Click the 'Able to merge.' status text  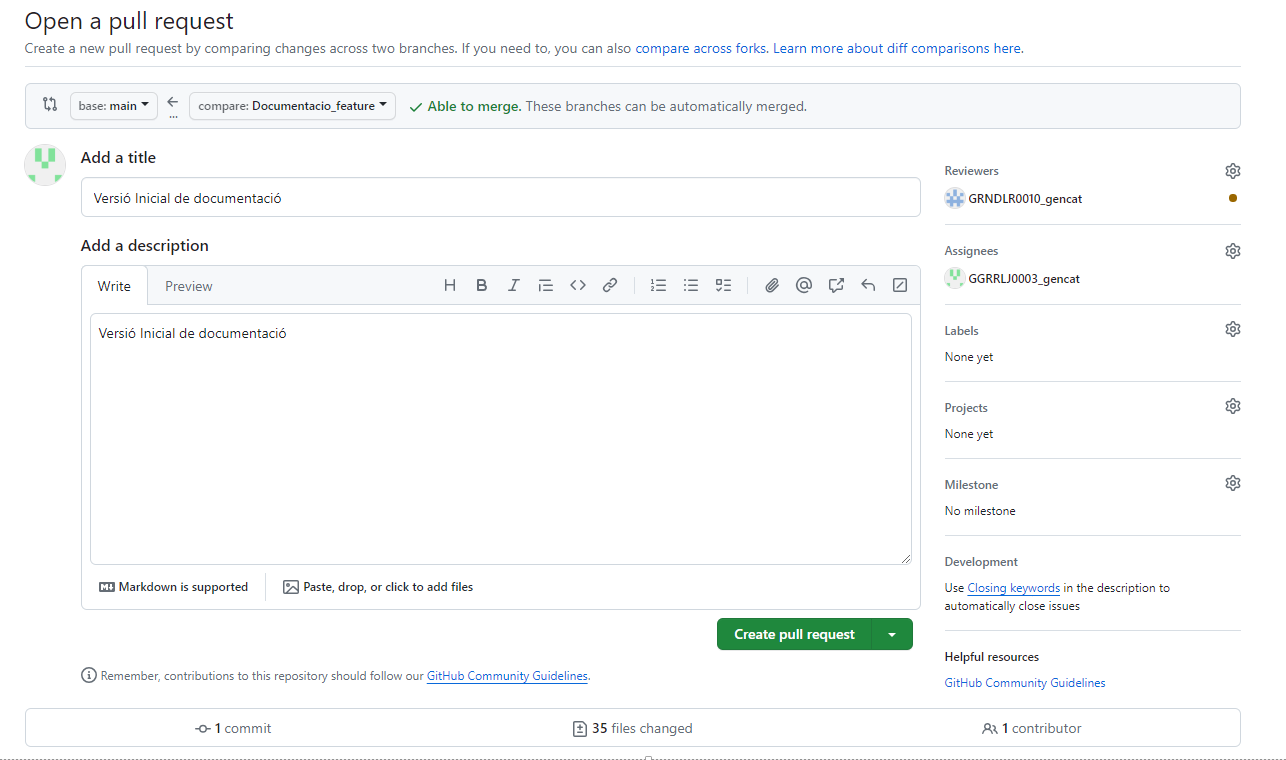coord(474,106)
